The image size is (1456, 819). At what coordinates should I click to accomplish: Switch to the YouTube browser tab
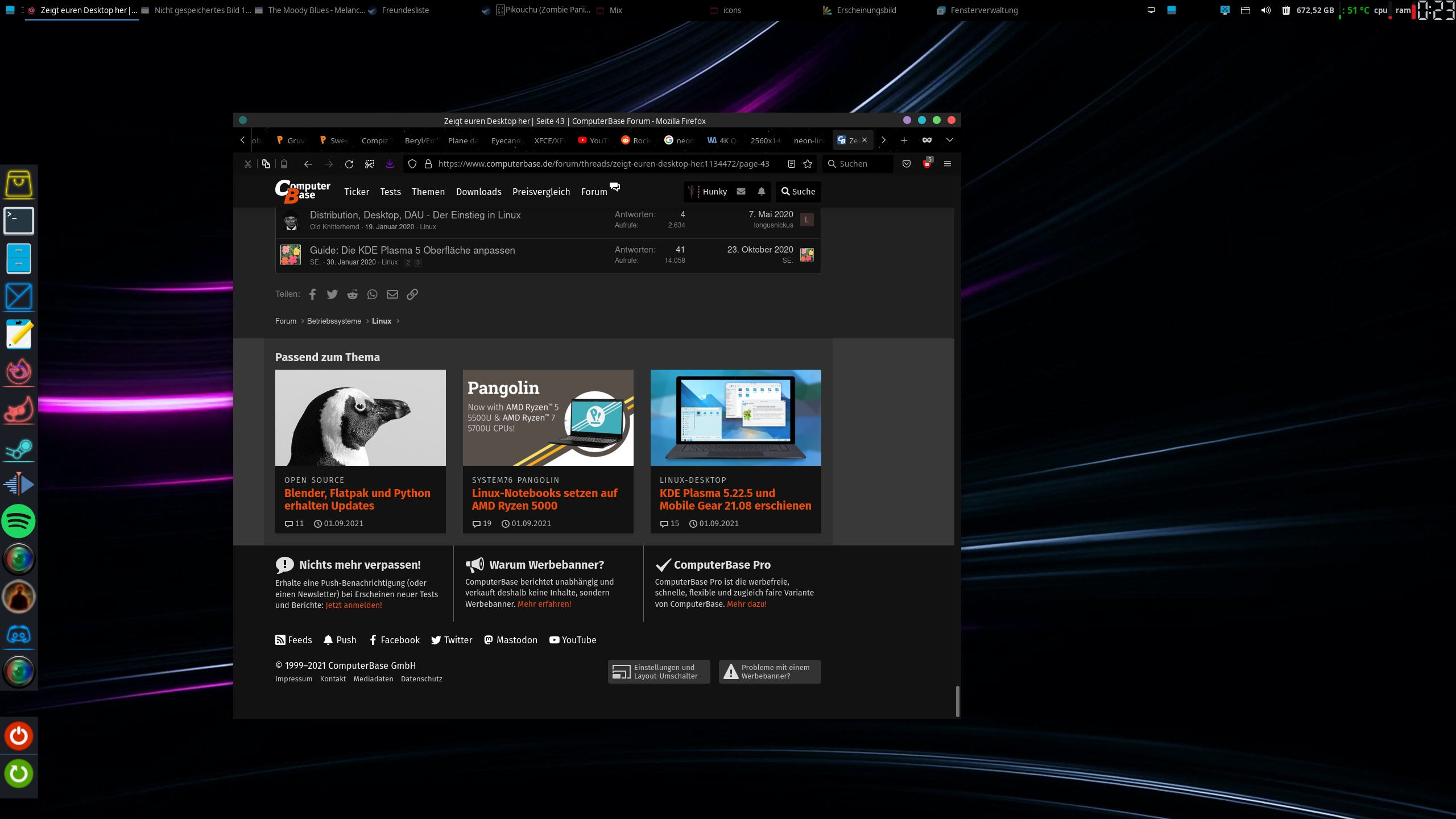pyautogui.click(x=593, y=140)
